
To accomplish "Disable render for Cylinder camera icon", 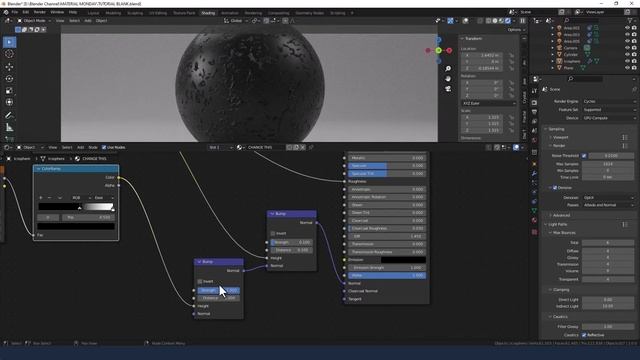I will 634,54.
